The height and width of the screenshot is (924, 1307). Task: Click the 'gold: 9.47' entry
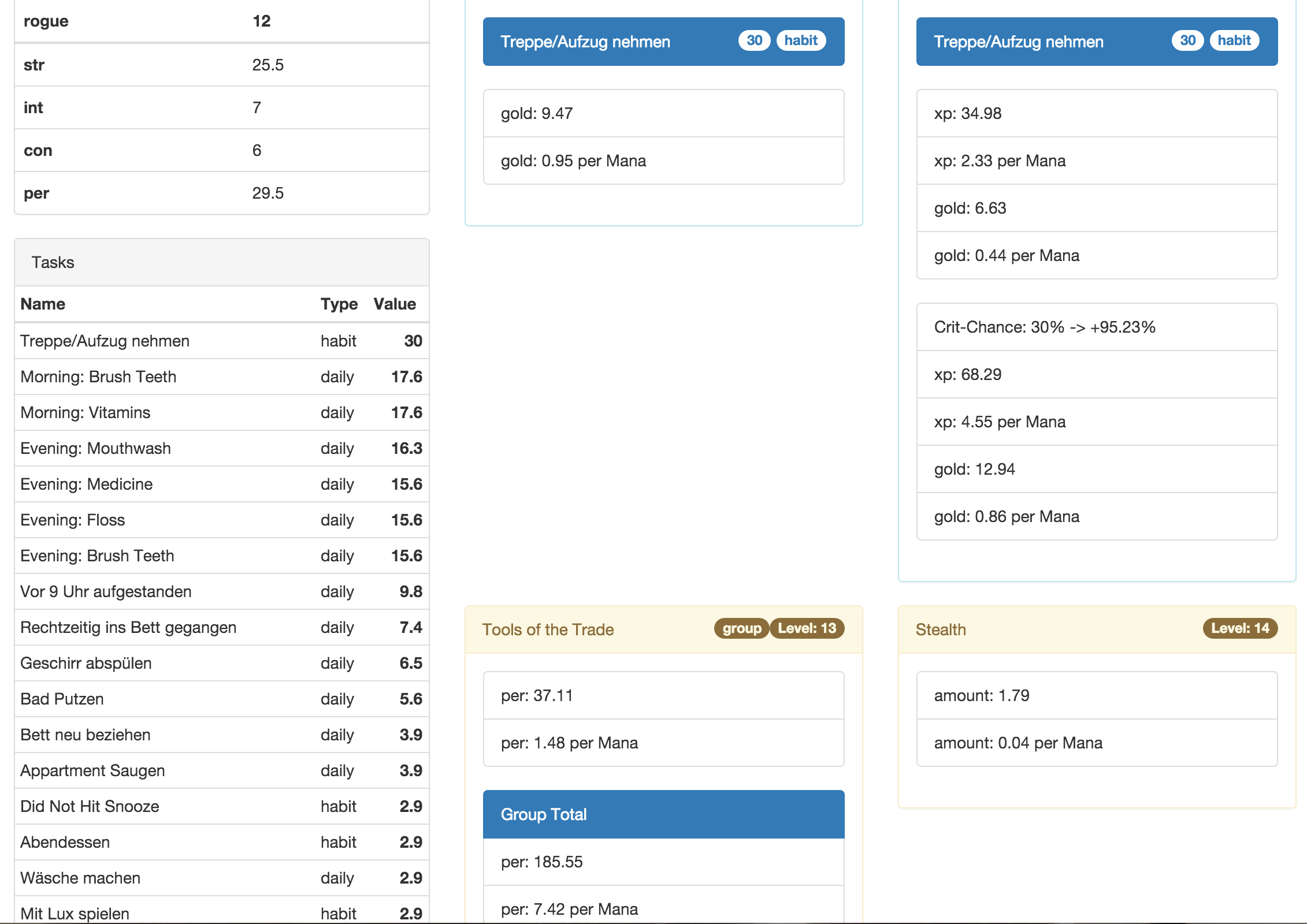point(663,113)
